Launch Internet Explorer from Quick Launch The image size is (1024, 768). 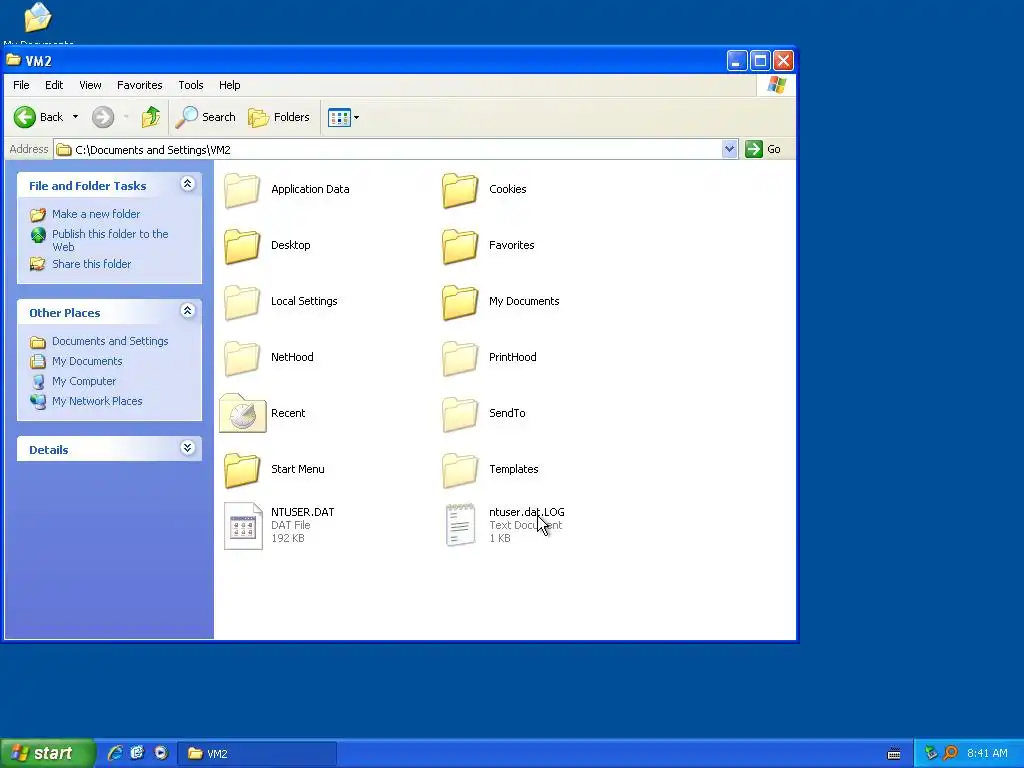click(x=115, y=753)
